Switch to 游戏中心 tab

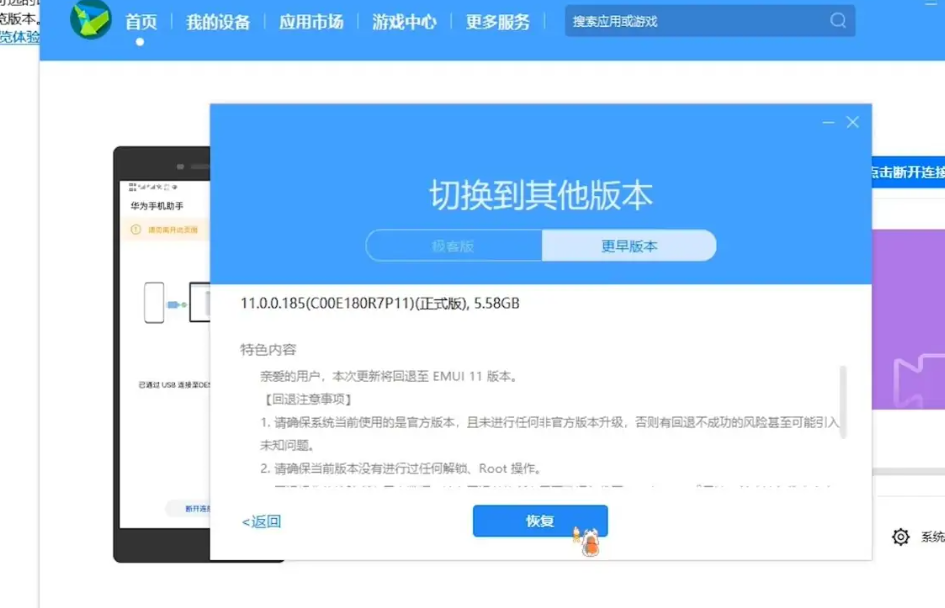[x=404, y=22]
